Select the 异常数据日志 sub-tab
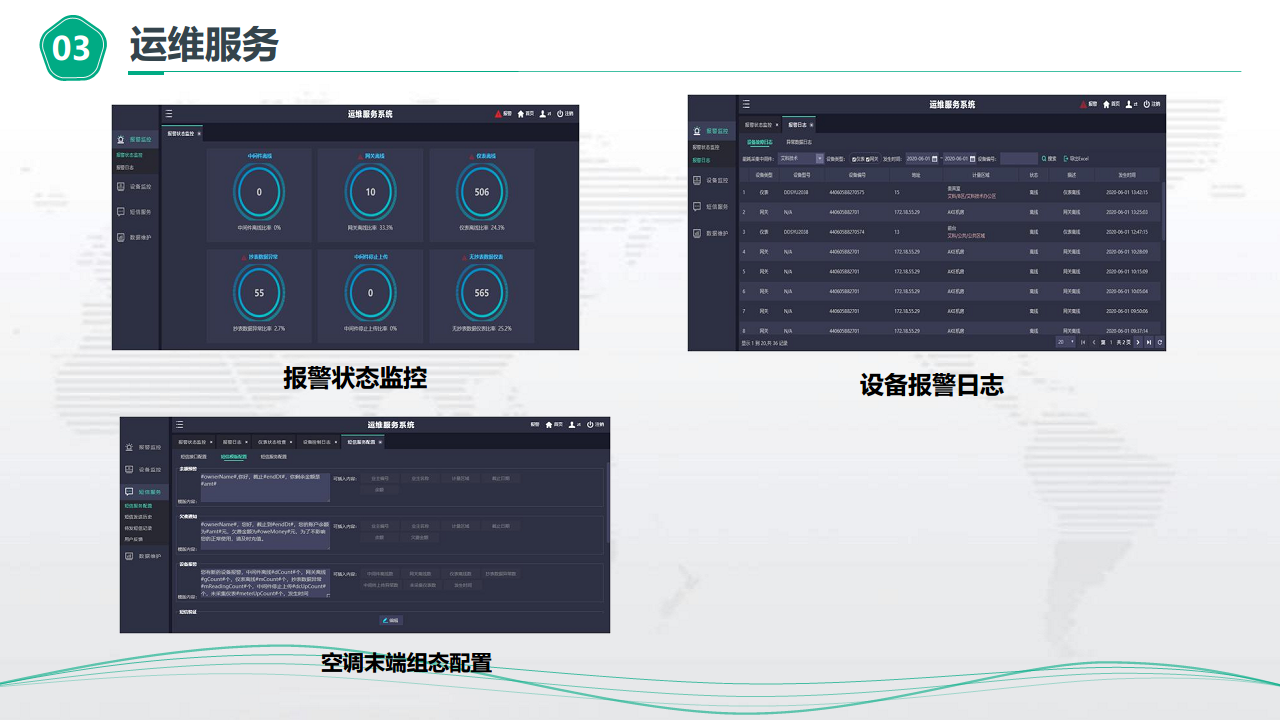The image size is (1280, 720). pyautogui.click(x=799, y=142)
